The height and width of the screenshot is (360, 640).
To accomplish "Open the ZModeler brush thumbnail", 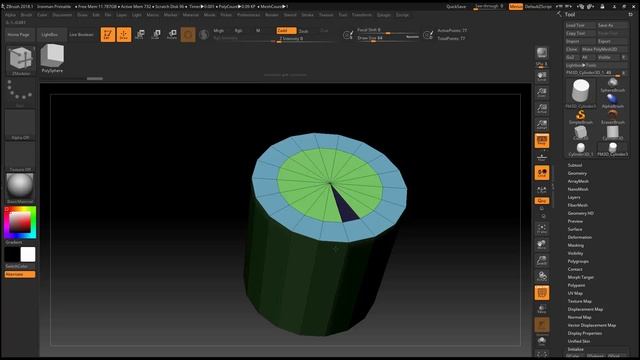I will [x=20, y=60].
